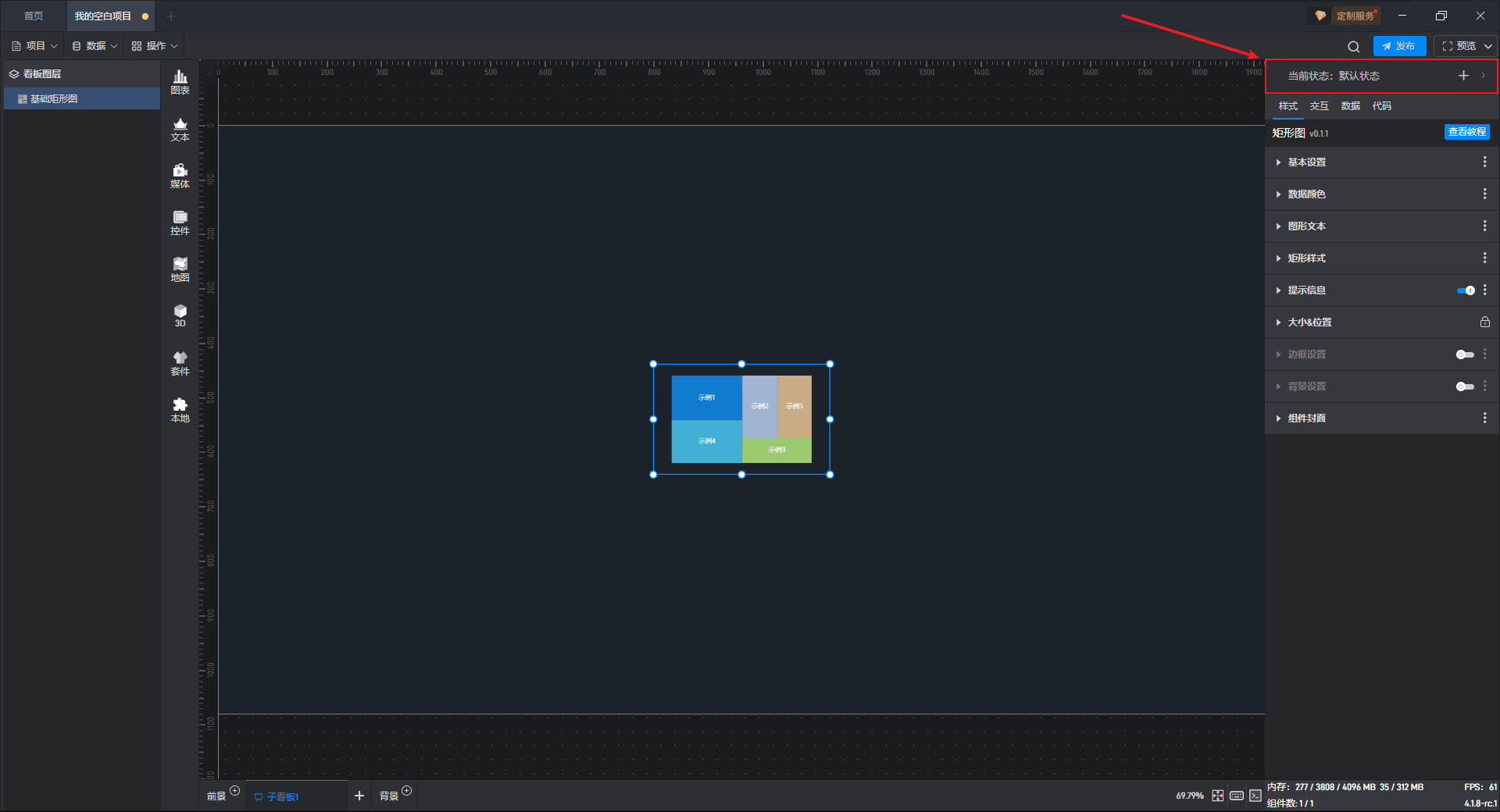Image resolution: width=1500 pixels, height=812 pixels.
Task: Open the 预览 dropdown arrow
Action: 1488,46
